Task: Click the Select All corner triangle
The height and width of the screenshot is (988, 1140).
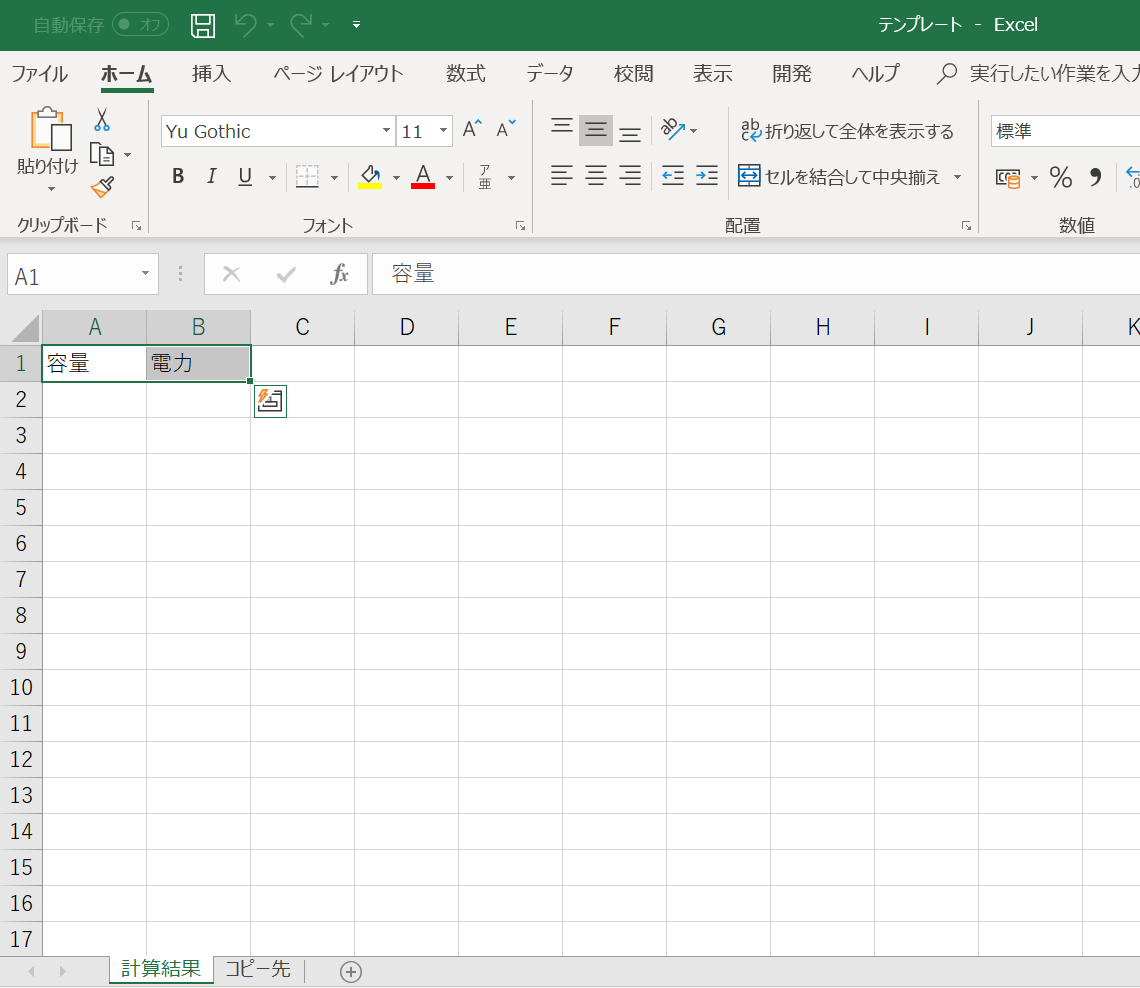Action: (25, 328)
